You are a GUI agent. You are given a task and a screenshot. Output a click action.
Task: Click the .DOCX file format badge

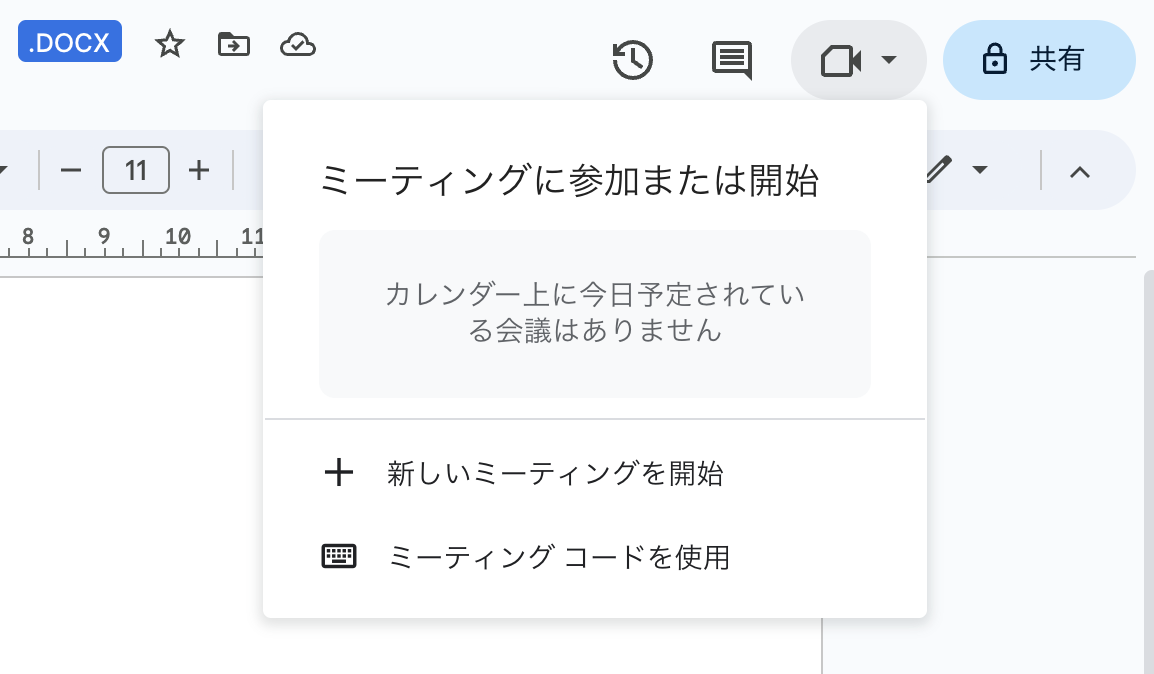(70, 43)
